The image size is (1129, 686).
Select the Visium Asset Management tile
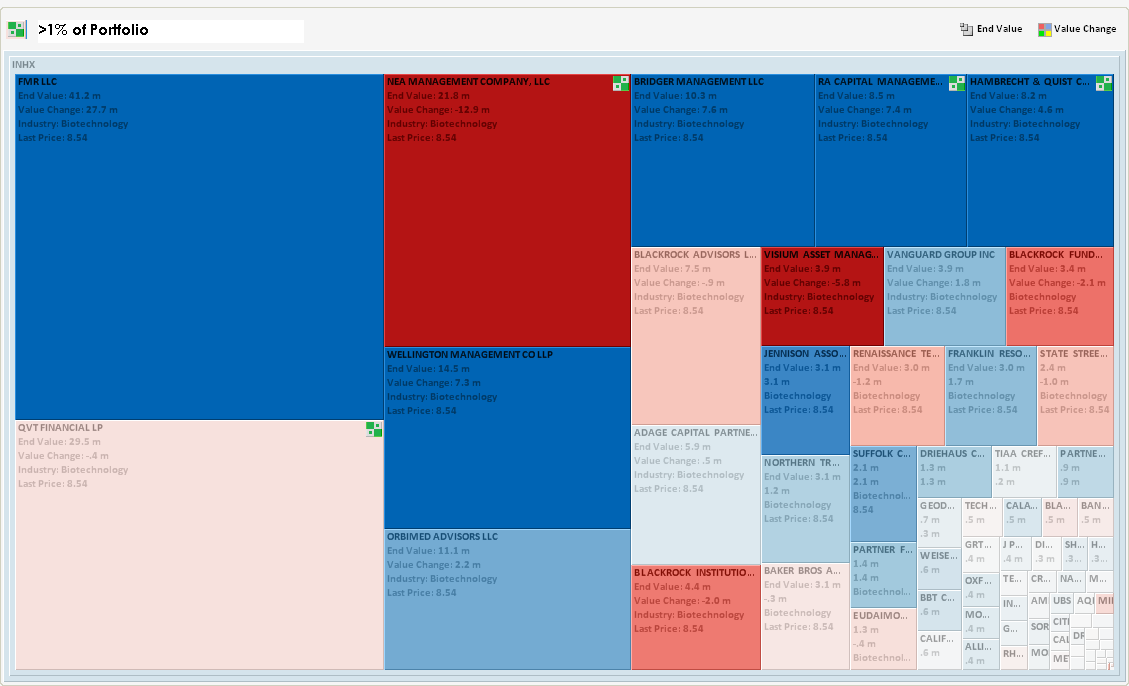pyautogui.click(x=822, y=297)
